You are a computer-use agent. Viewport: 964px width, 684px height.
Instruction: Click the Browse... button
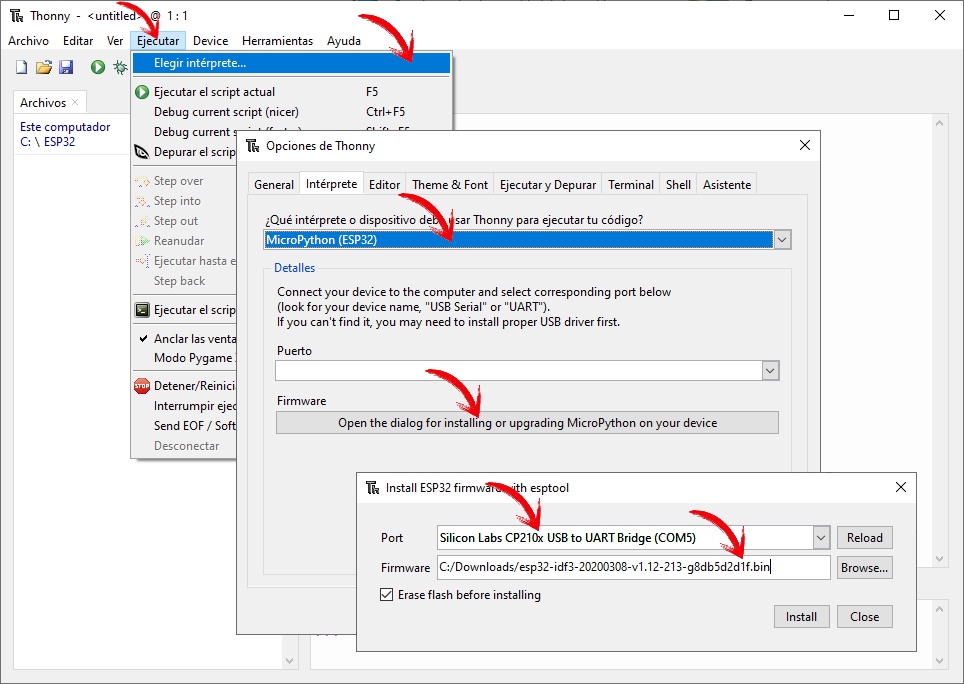[x=864, y=568]
